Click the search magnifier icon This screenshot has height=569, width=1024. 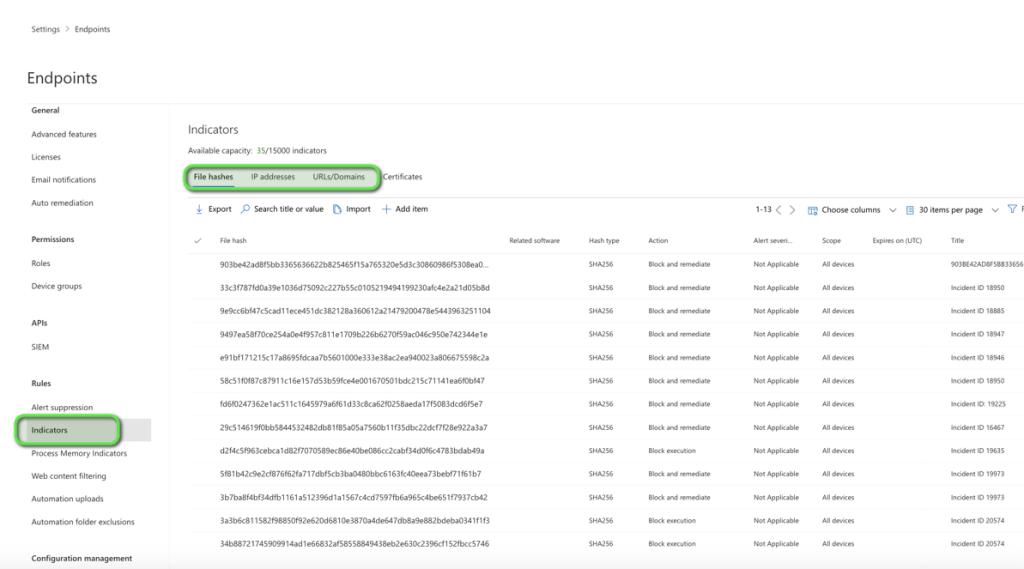246,209
